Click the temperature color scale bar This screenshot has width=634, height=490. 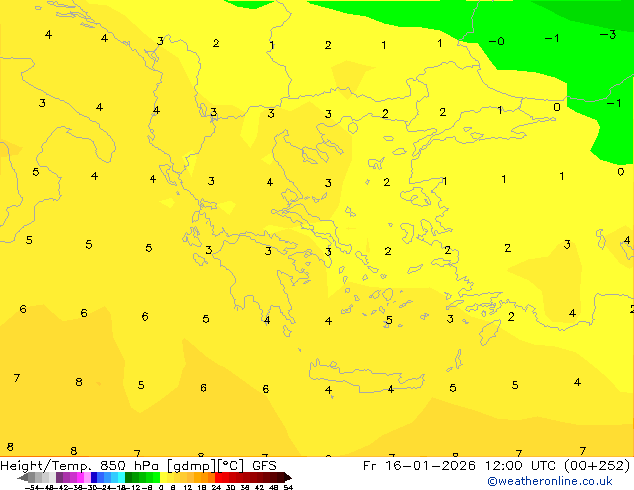point(154,477)
